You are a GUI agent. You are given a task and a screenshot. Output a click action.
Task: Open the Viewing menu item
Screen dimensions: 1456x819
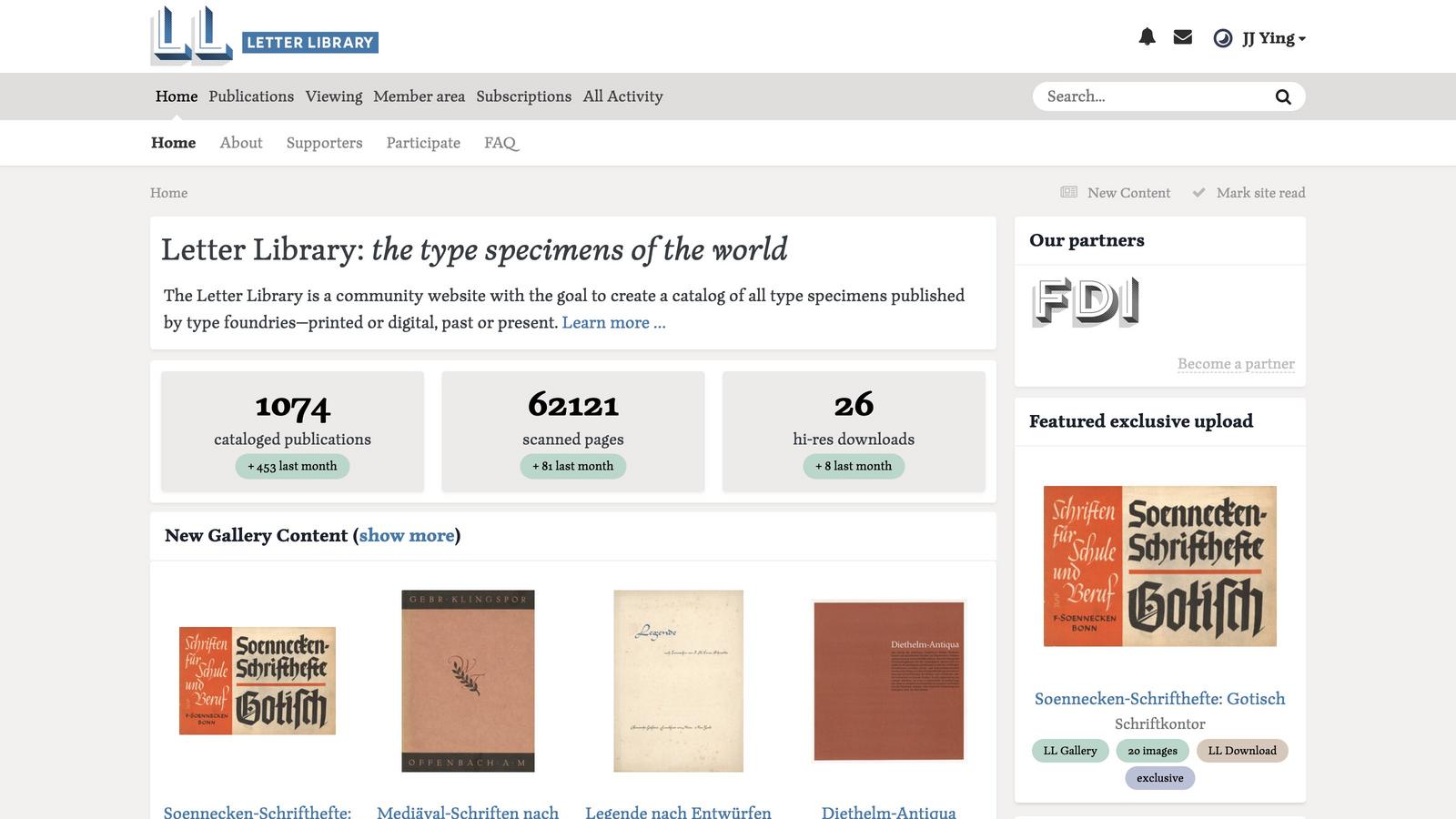pyautogui.click(x=334, y=96)
